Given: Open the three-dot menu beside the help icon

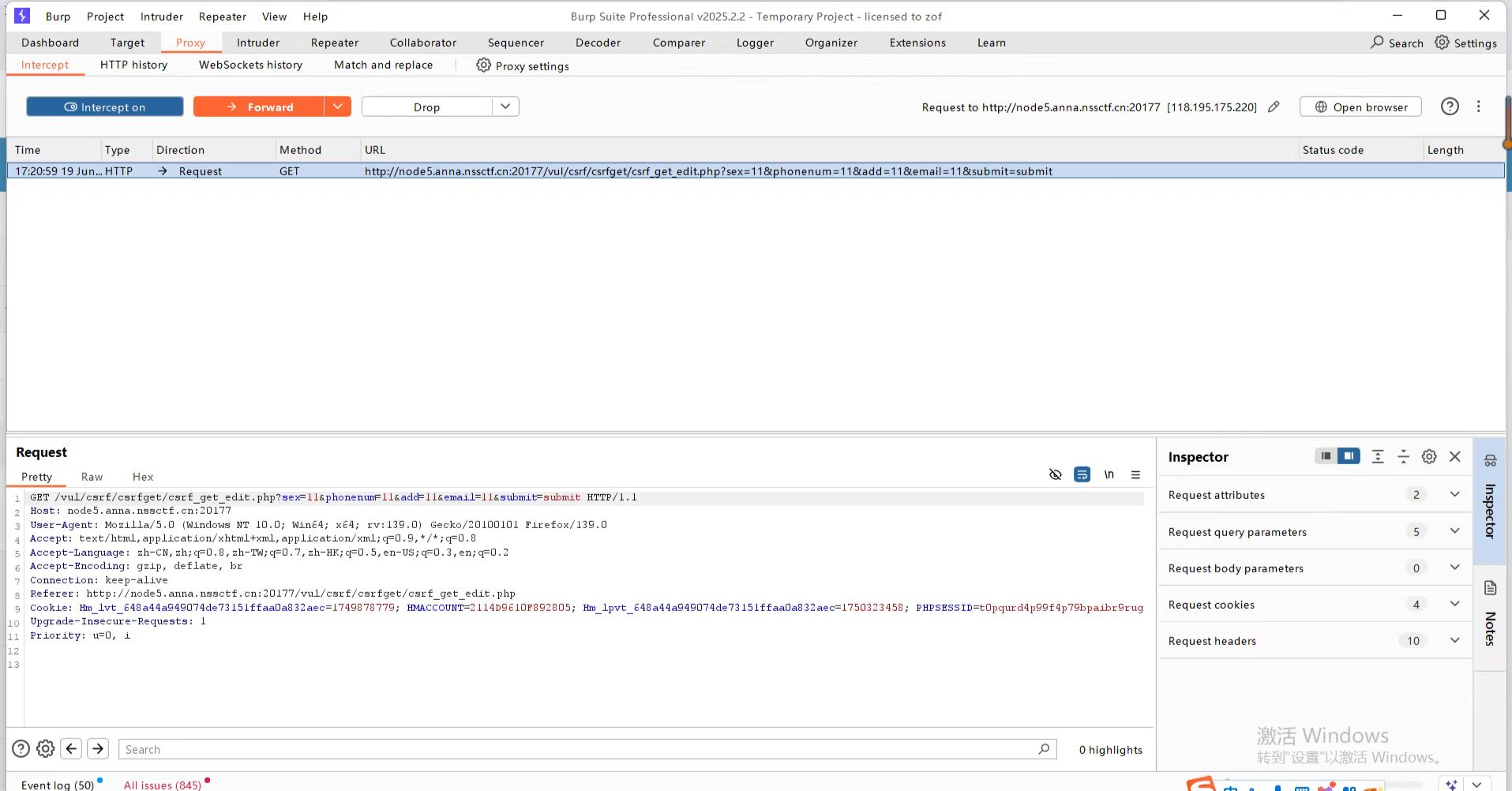Looking at the screenshot, I should (1479, 107).
